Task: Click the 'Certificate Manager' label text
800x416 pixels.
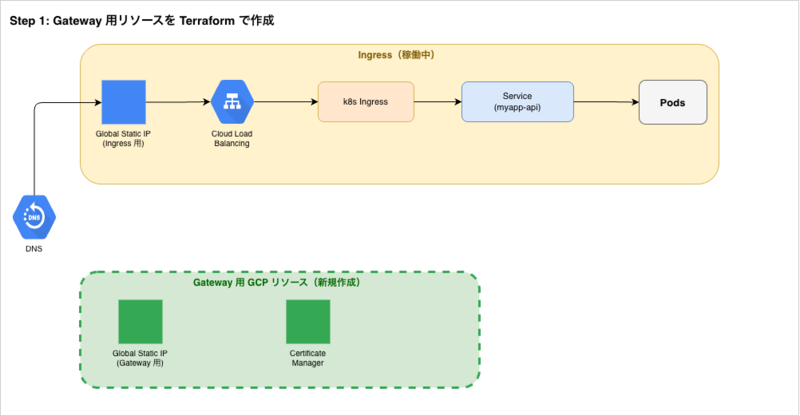Action: pos(308,358)
